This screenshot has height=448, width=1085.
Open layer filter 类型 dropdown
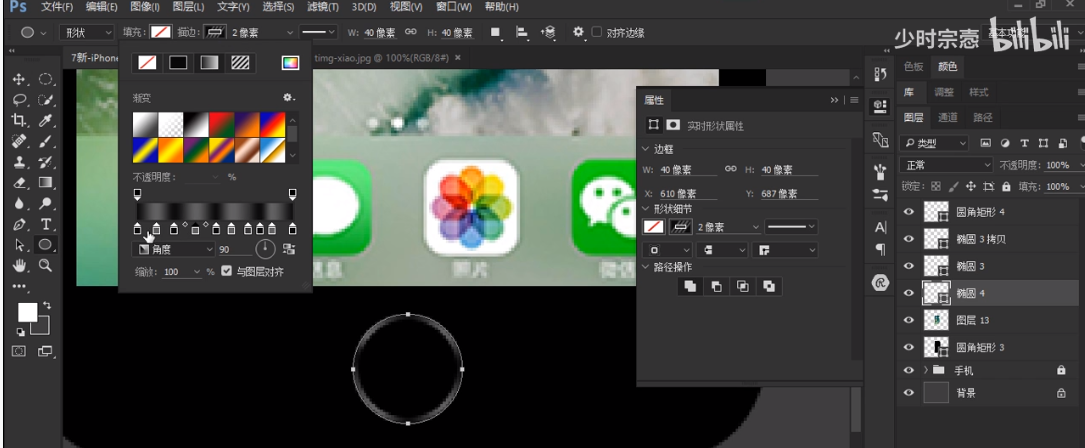tap(933, 143)
